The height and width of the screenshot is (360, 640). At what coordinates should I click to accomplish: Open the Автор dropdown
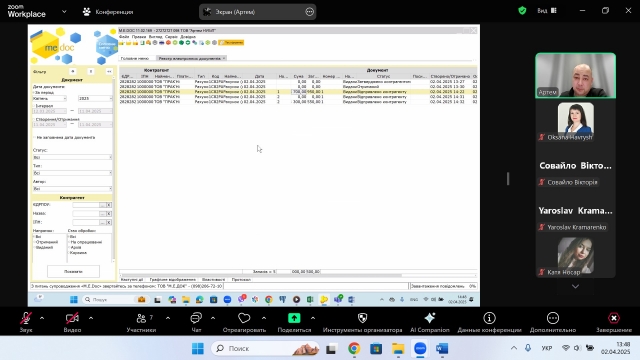point(72,189)
